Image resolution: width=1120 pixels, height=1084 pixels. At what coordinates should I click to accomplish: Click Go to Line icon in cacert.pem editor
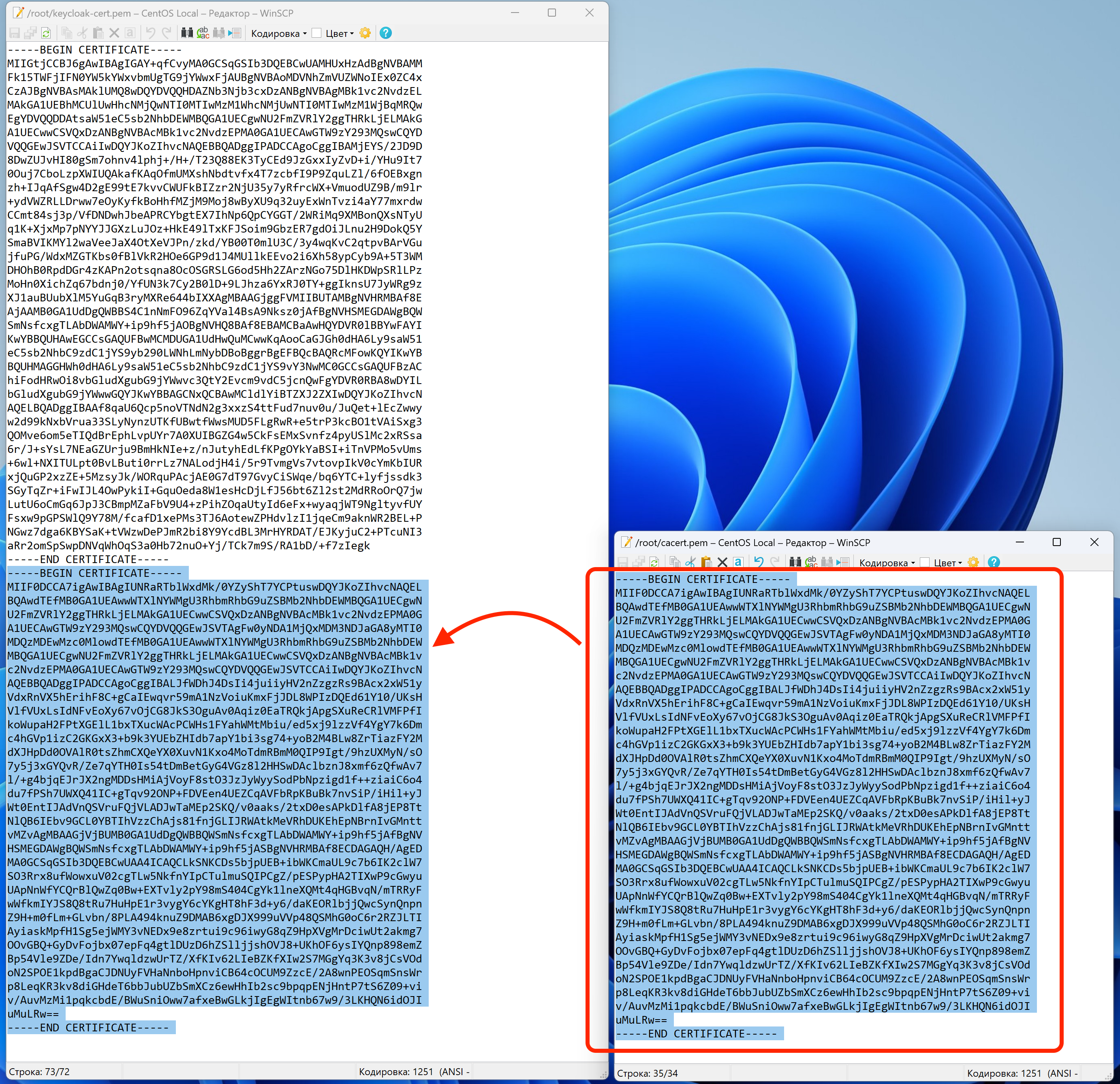tap(842, 562)
